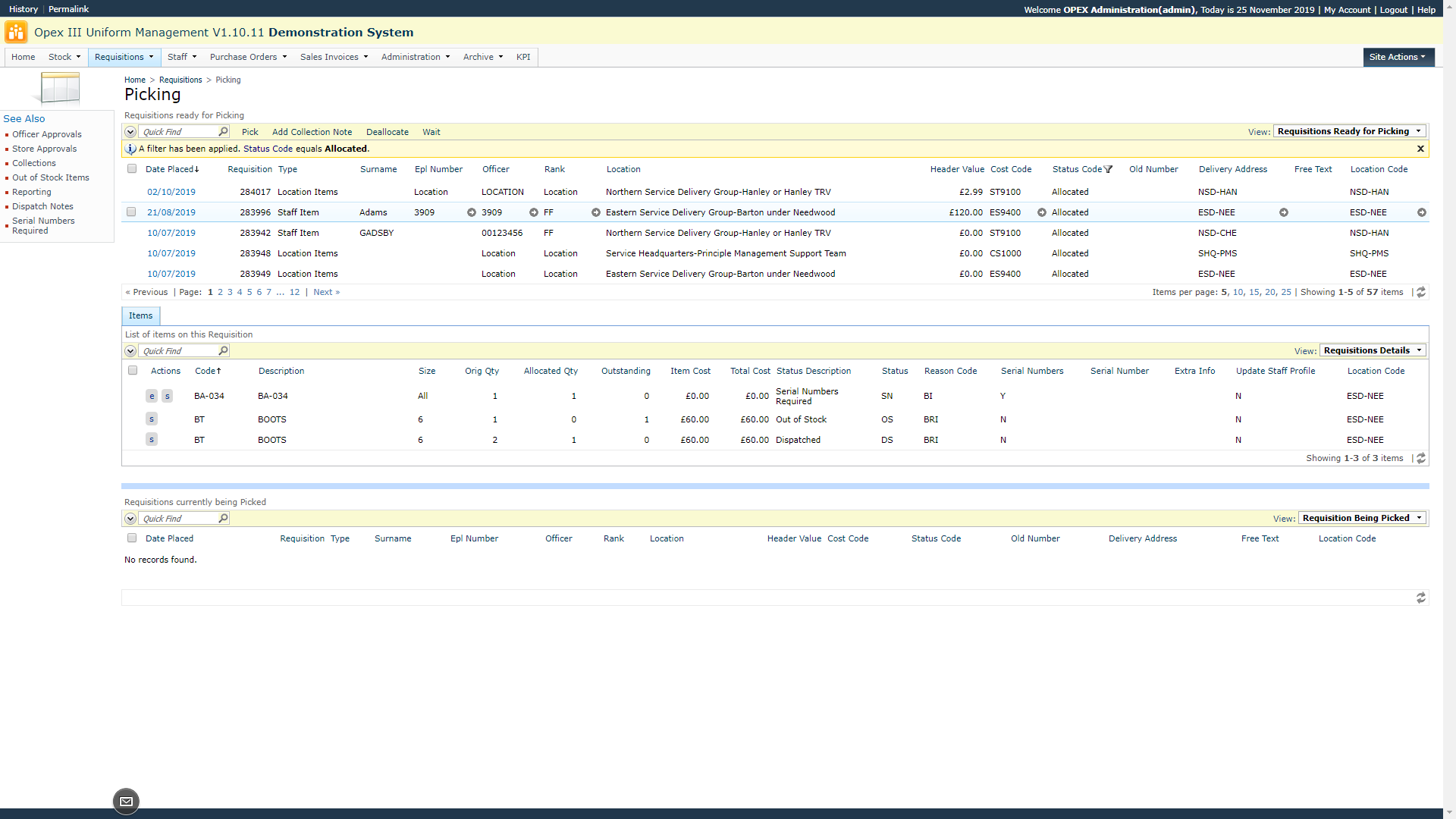The height and width of the screenshot is (819, 1456).
Task: Select the Items tab
Action: [140, 315]
